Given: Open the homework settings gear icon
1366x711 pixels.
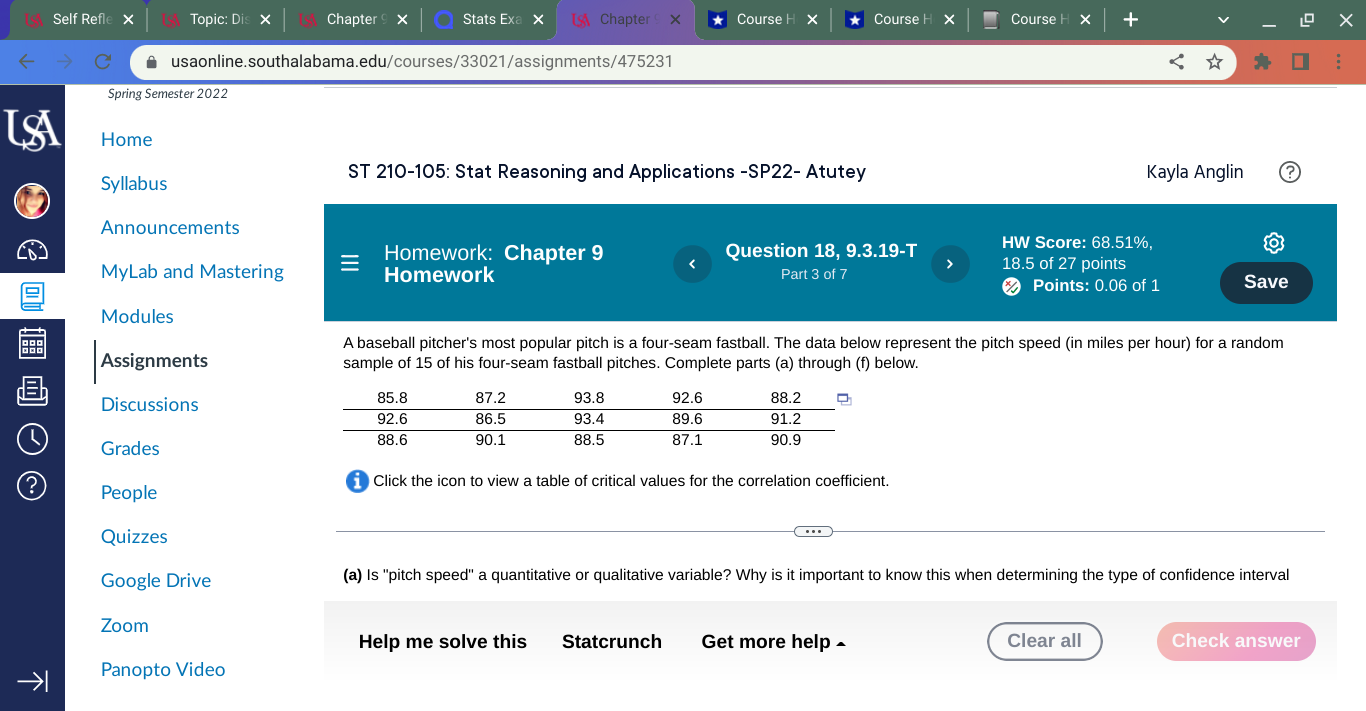Looking at the screenshot, I should pos(1273,242).
